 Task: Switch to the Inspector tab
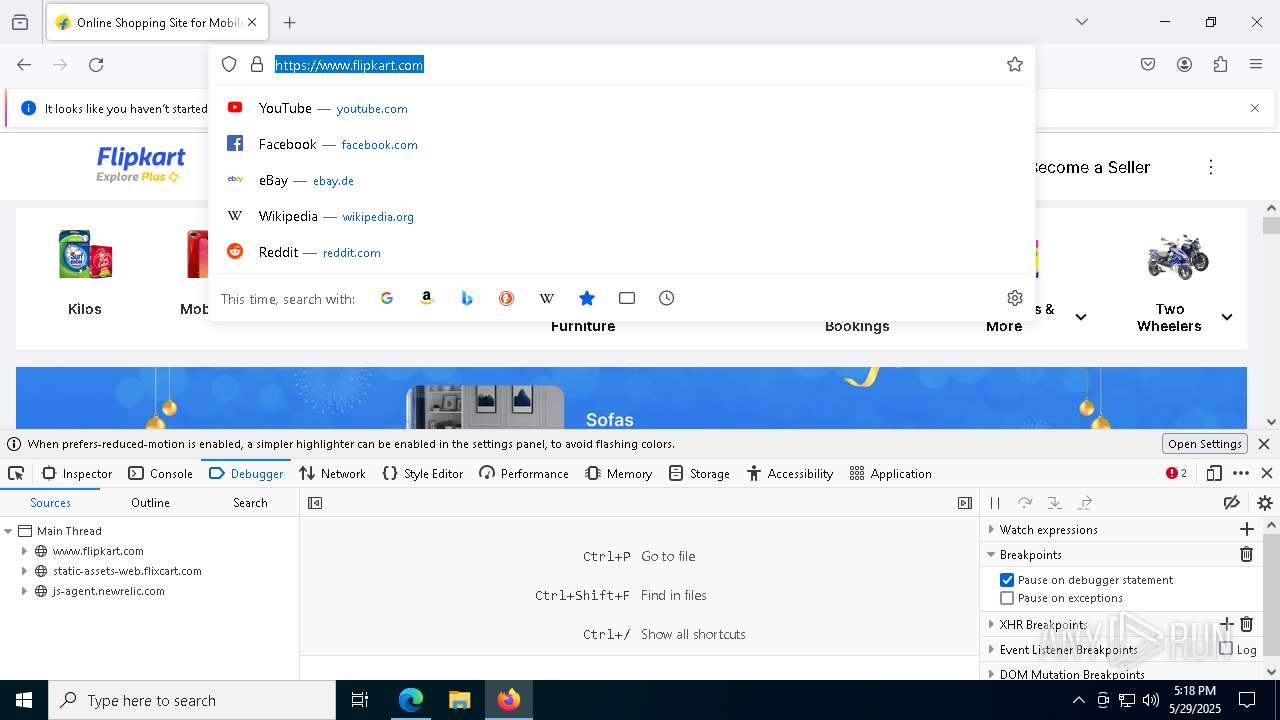[x=77, y=474]
